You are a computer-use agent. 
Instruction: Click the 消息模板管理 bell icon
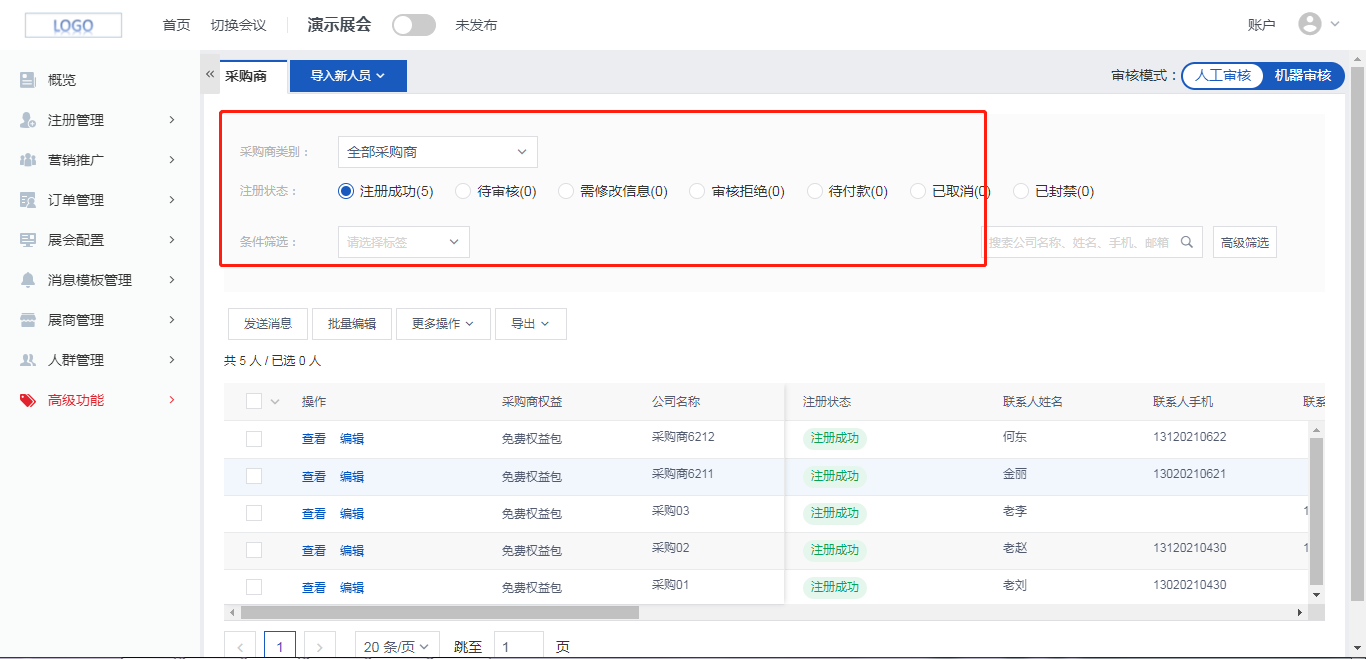tap(28, 280)
